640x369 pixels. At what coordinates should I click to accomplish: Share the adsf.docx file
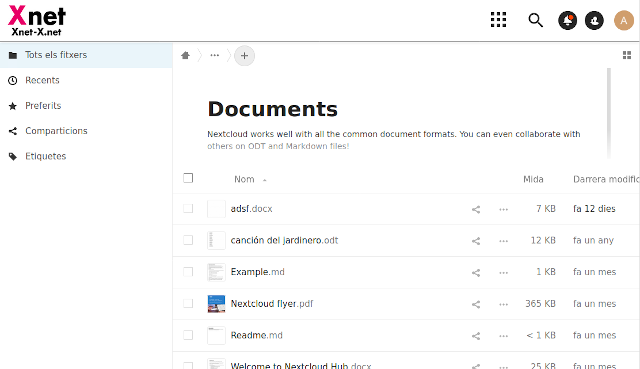coord(476,209)
